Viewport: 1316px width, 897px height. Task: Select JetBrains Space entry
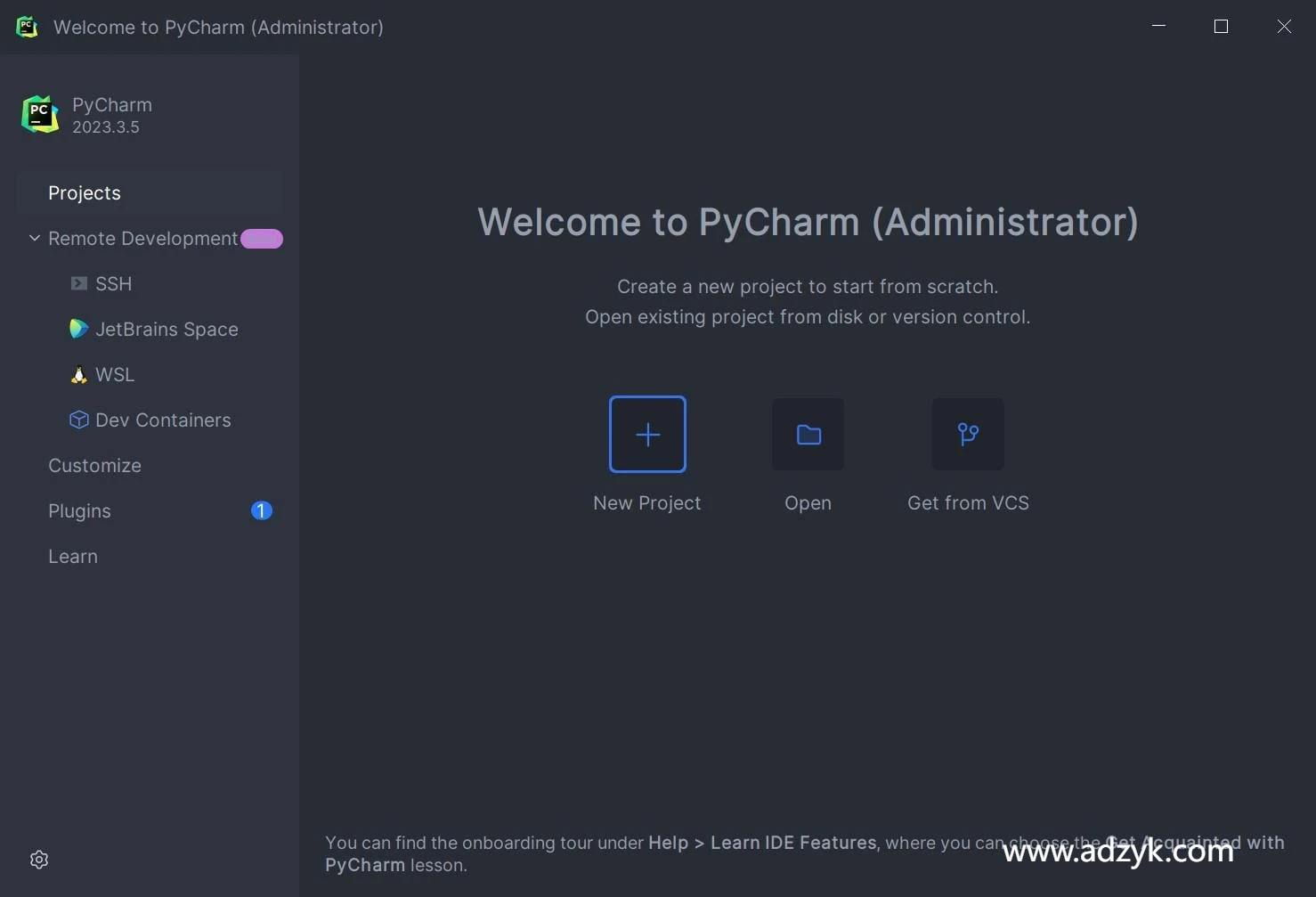coord(167,329)
